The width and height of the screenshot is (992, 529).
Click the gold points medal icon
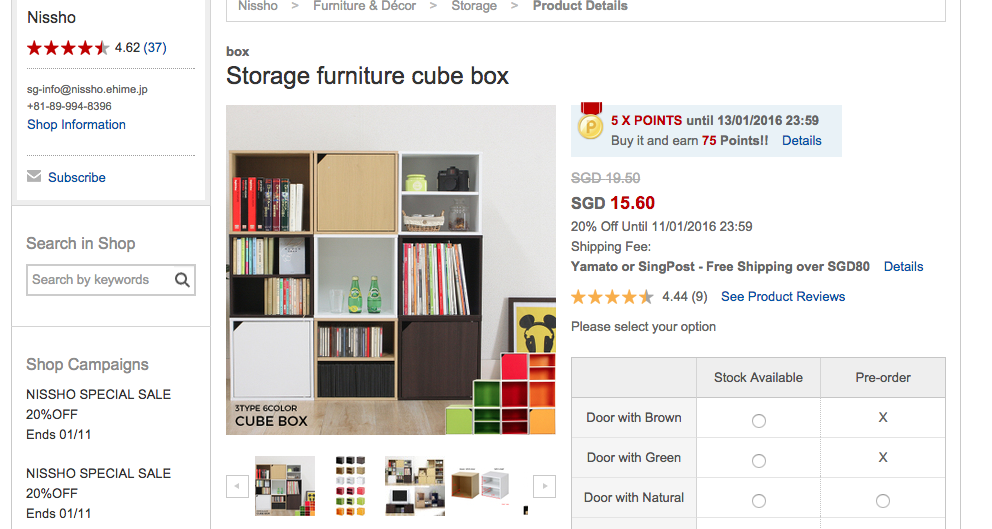pyautogui.click(x=590, y=126)
